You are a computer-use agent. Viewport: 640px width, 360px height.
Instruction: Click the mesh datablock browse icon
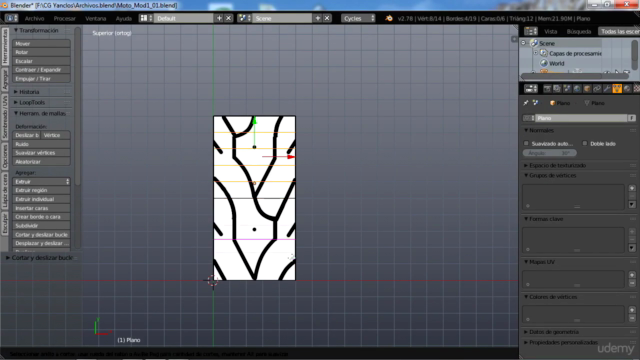tap(529, 118)
